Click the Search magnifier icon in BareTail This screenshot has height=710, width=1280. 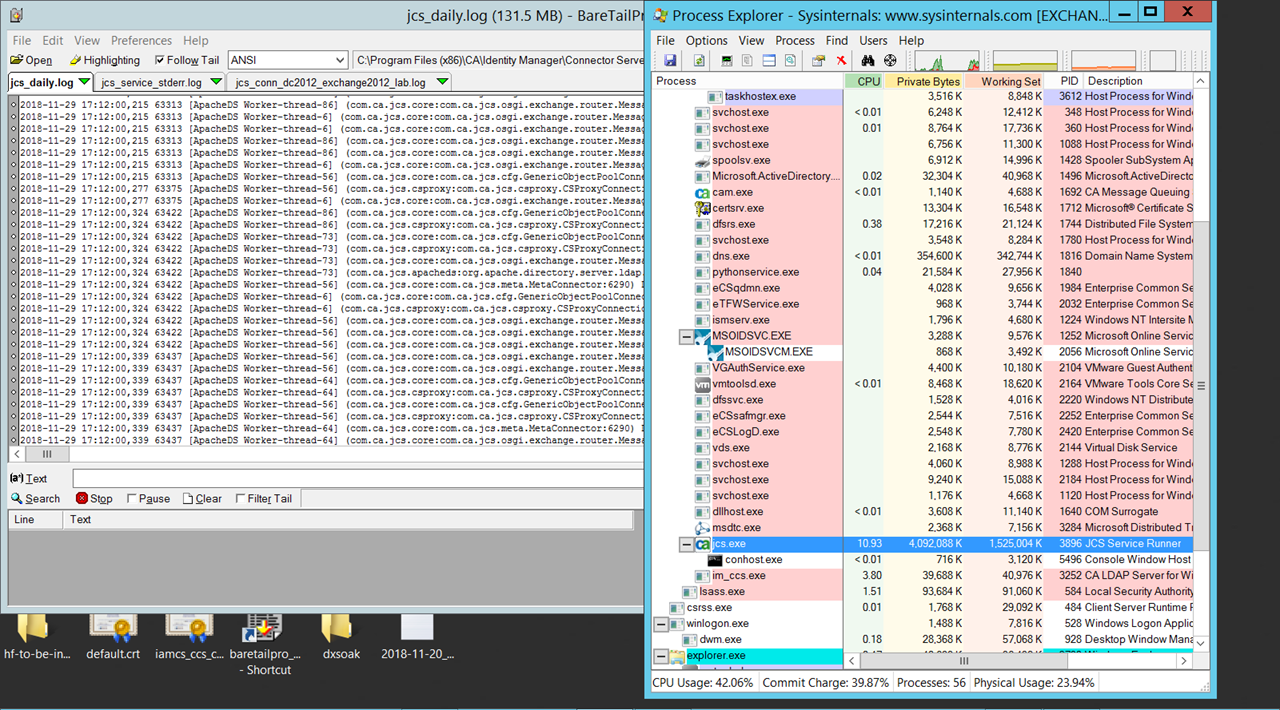coord(17,498)
